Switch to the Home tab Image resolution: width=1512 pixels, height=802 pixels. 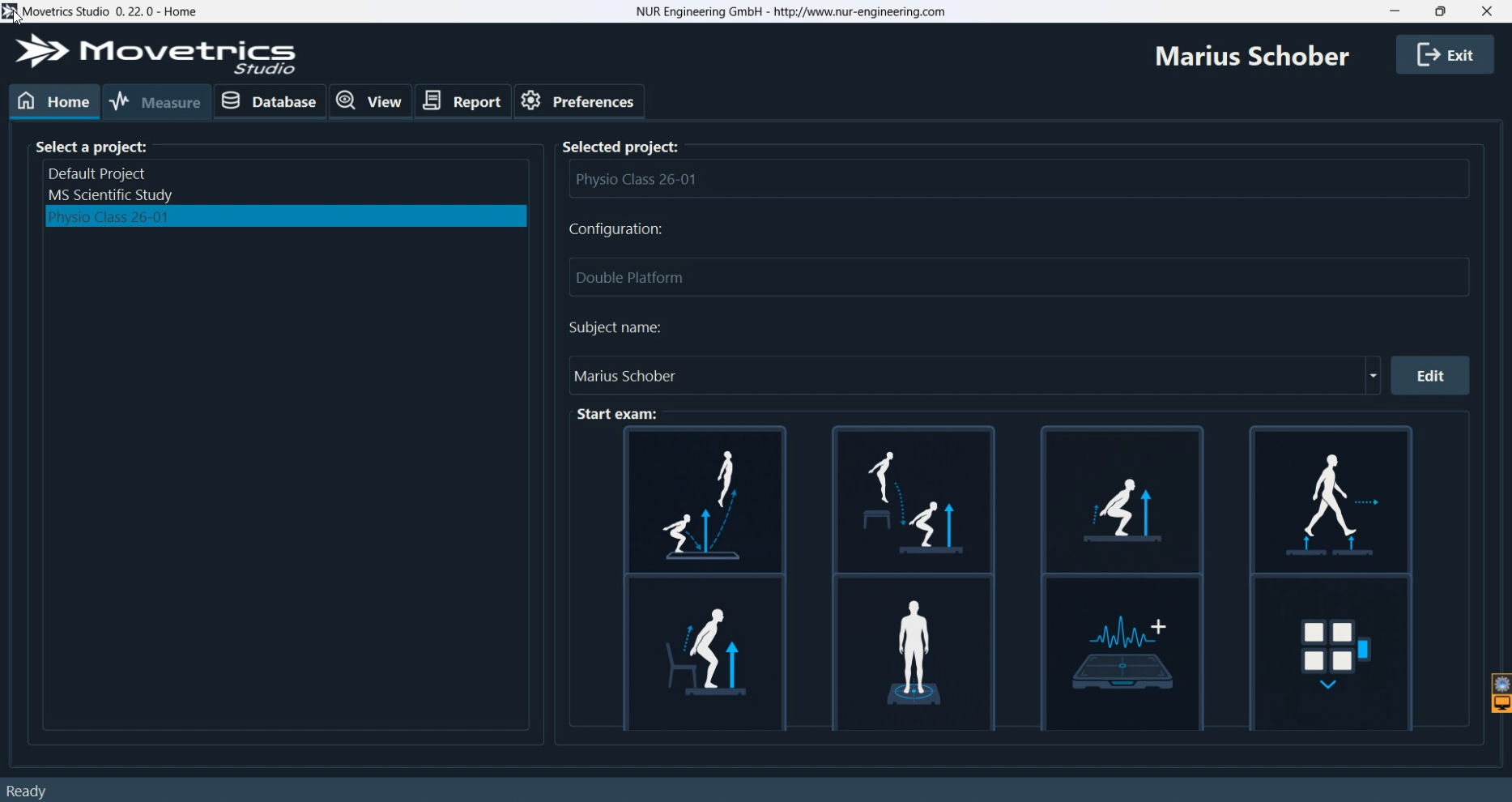[54, 102]
